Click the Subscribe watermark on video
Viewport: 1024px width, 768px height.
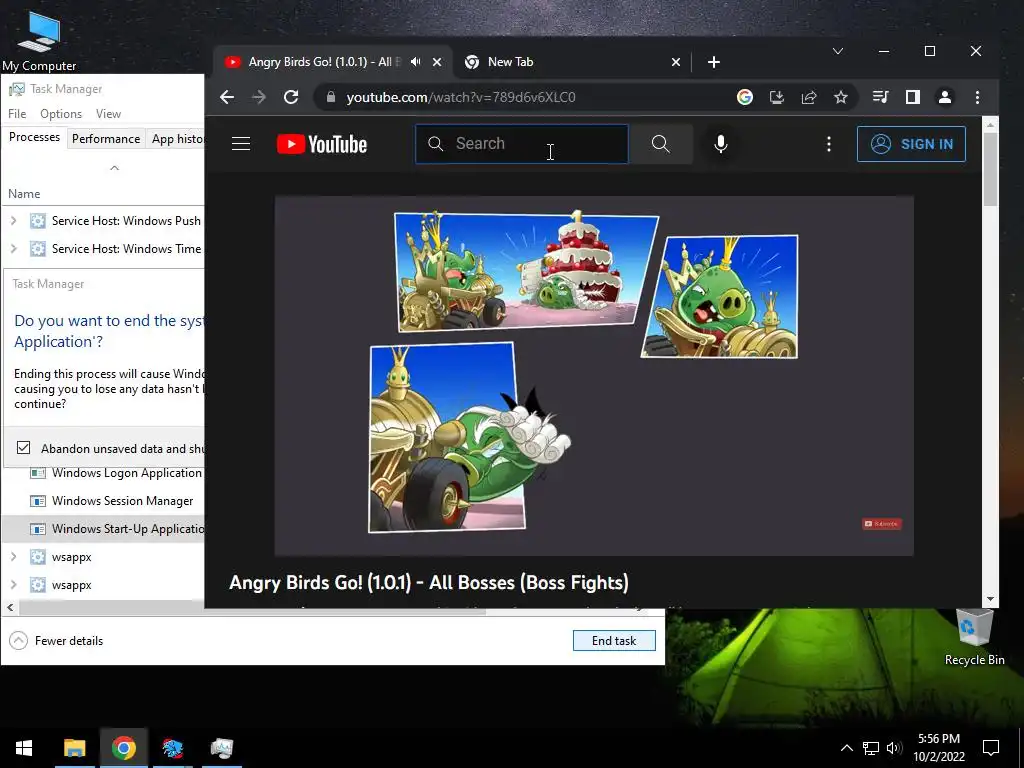tap(882, 524)
